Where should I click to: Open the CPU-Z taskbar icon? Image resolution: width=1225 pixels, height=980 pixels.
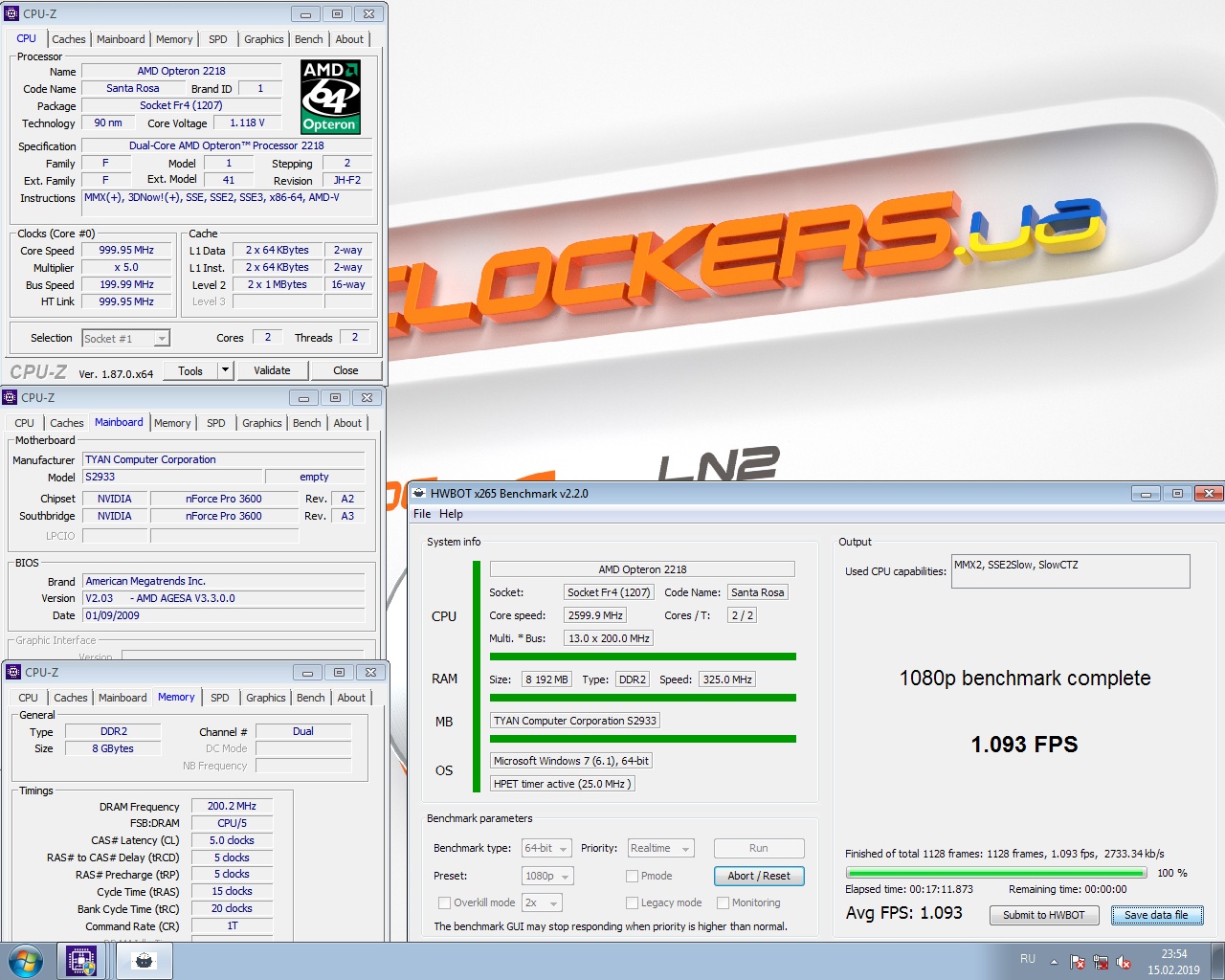click(x=81, y=961)
